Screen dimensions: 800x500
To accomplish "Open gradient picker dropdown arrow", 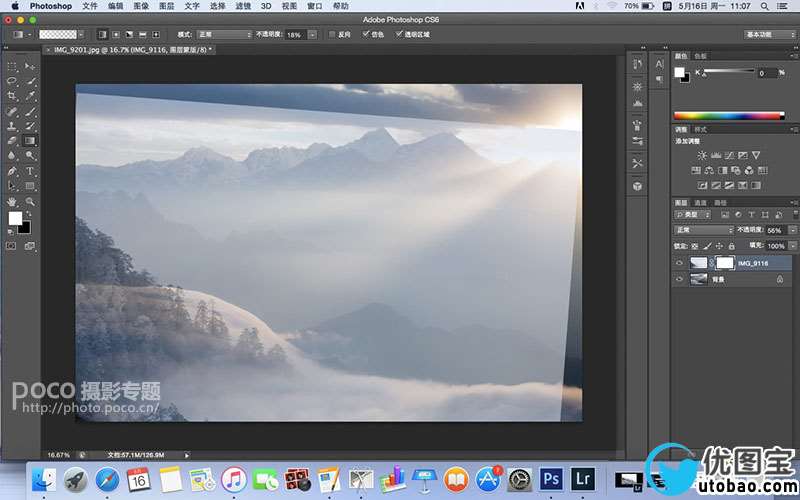I will pyautogui.click(x=81, y=35).
